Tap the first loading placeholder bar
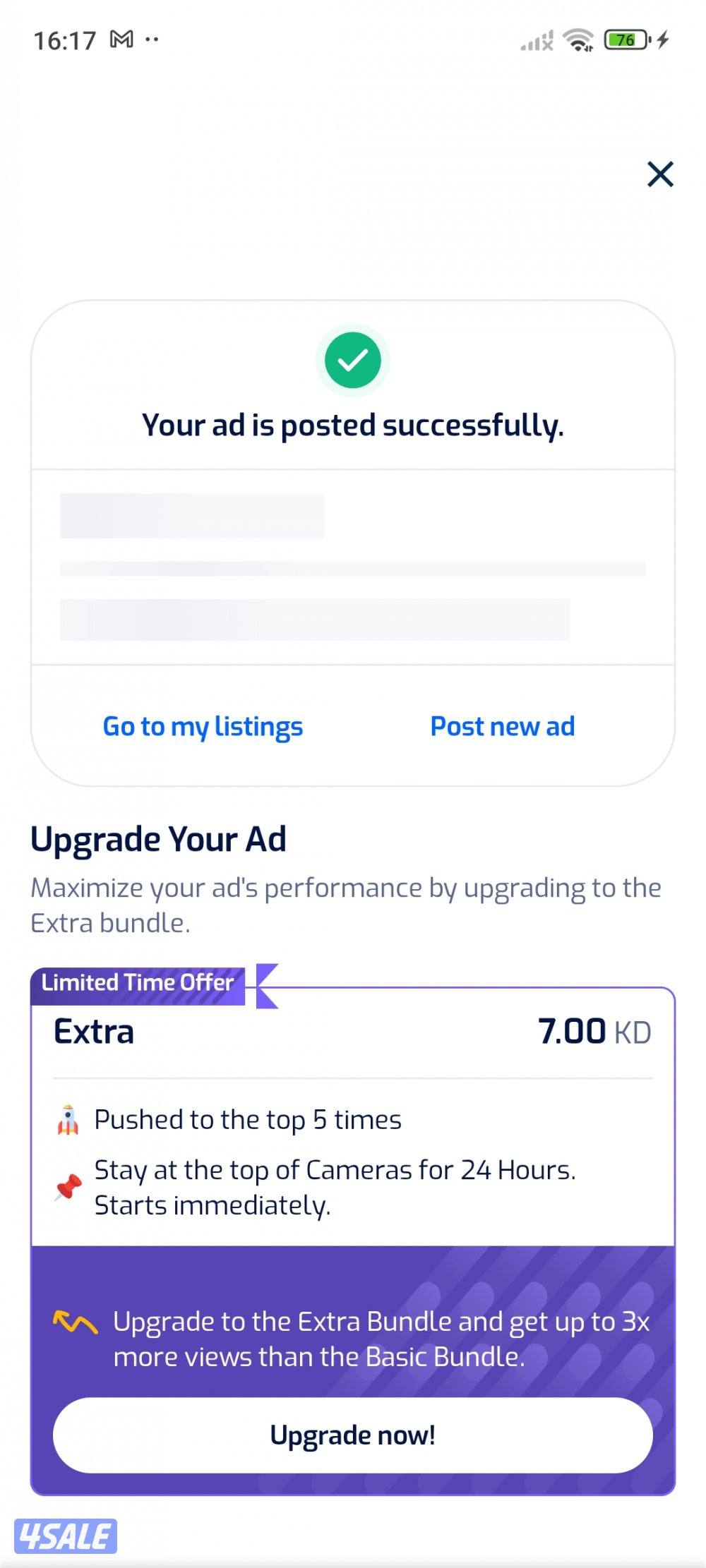Screen dimensions: 706x1568 click(x=192, y=516)
